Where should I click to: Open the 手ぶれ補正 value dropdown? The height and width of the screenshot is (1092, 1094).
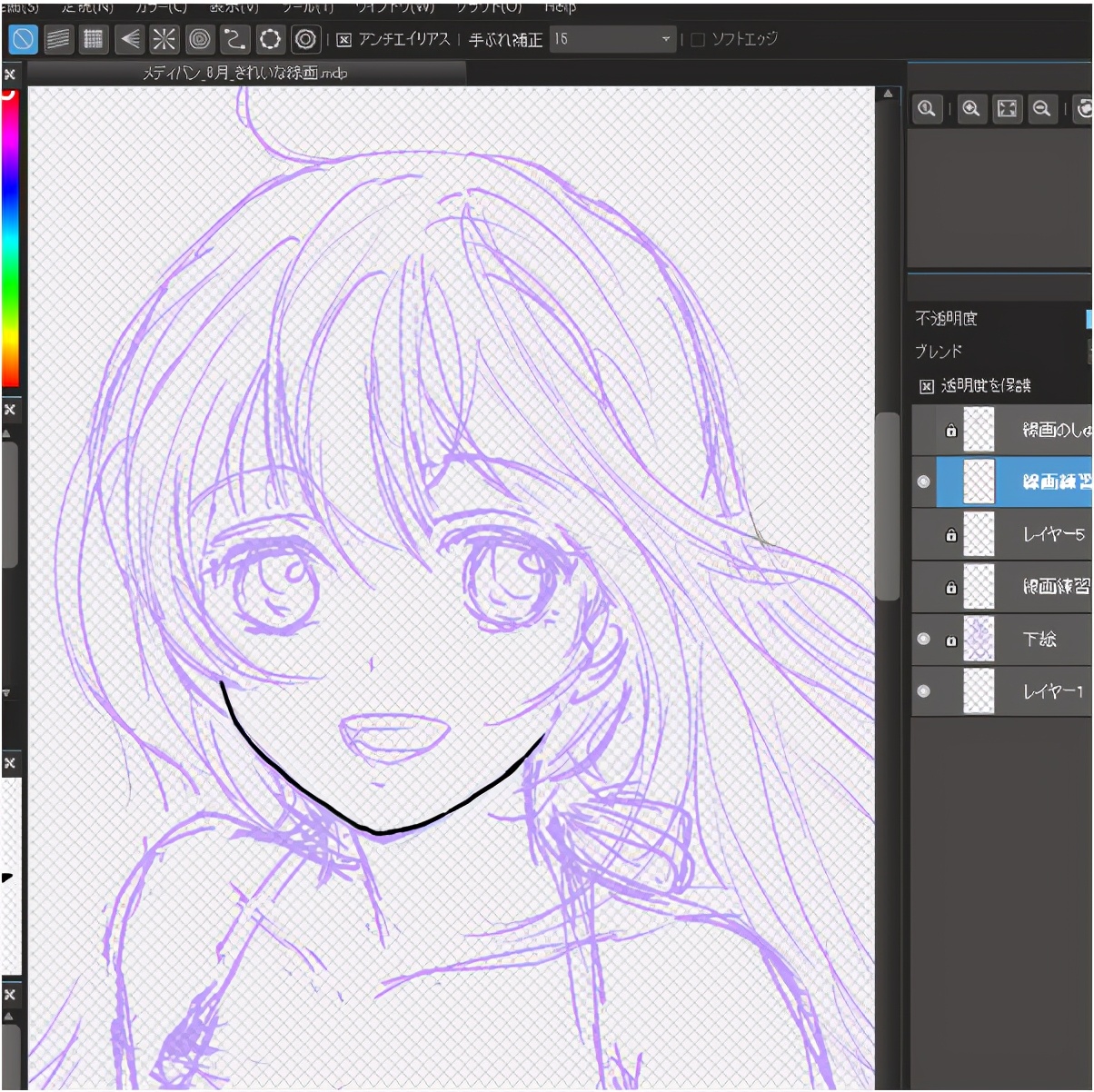tap(665, 39)
